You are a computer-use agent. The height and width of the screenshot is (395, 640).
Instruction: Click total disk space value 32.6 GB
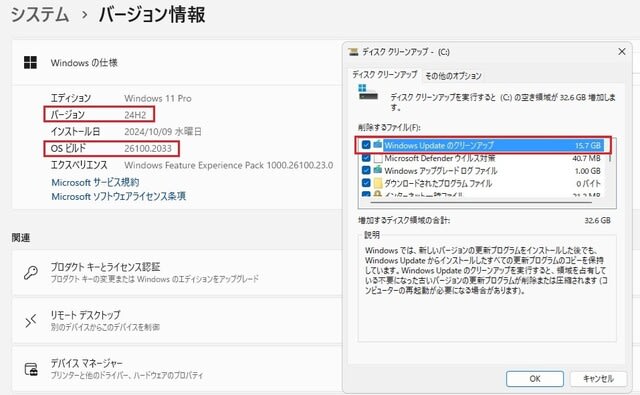(x=598, y=220)
